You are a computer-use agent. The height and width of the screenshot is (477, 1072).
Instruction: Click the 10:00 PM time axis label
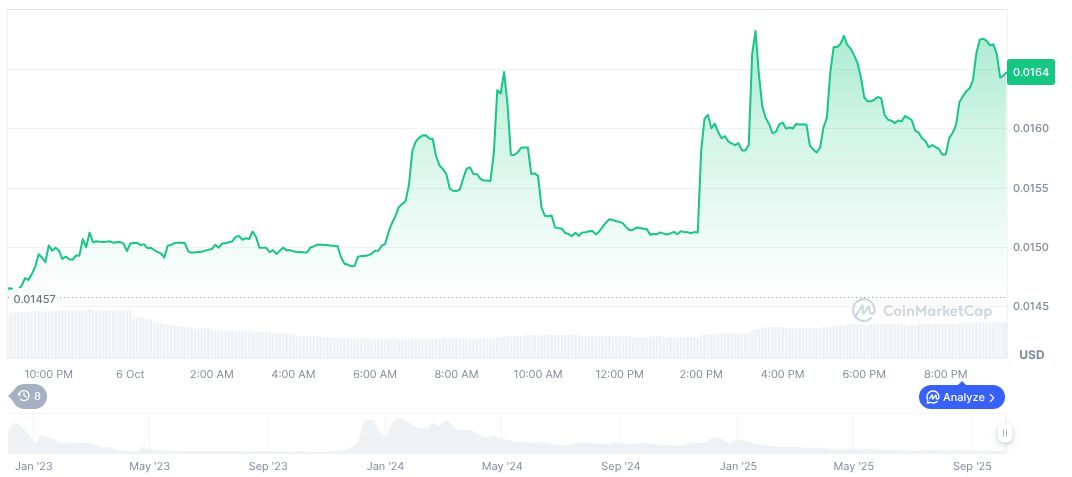click(48, 374)
